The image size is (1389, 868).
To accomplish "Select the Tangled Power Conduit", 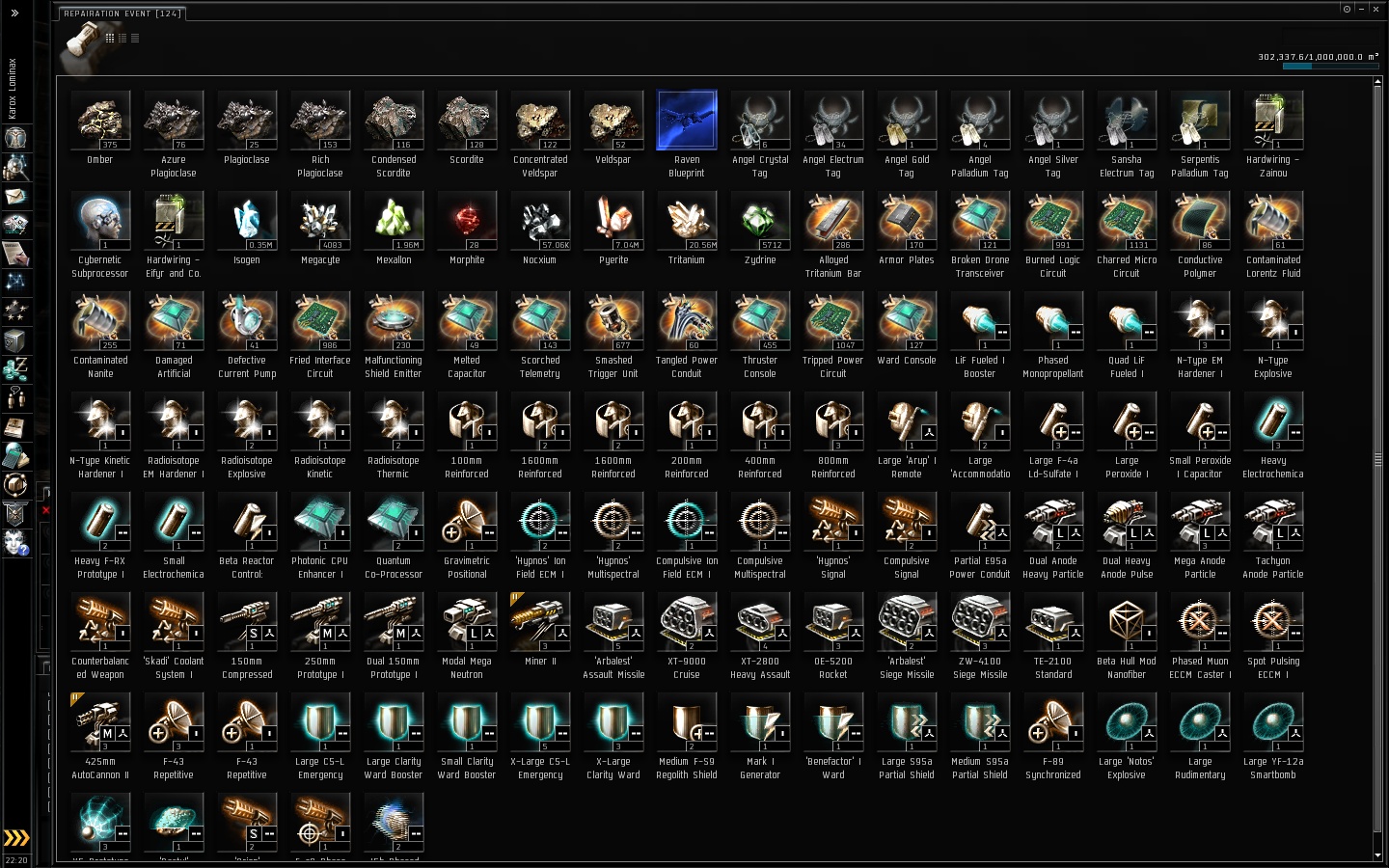I will click(687, 336).
